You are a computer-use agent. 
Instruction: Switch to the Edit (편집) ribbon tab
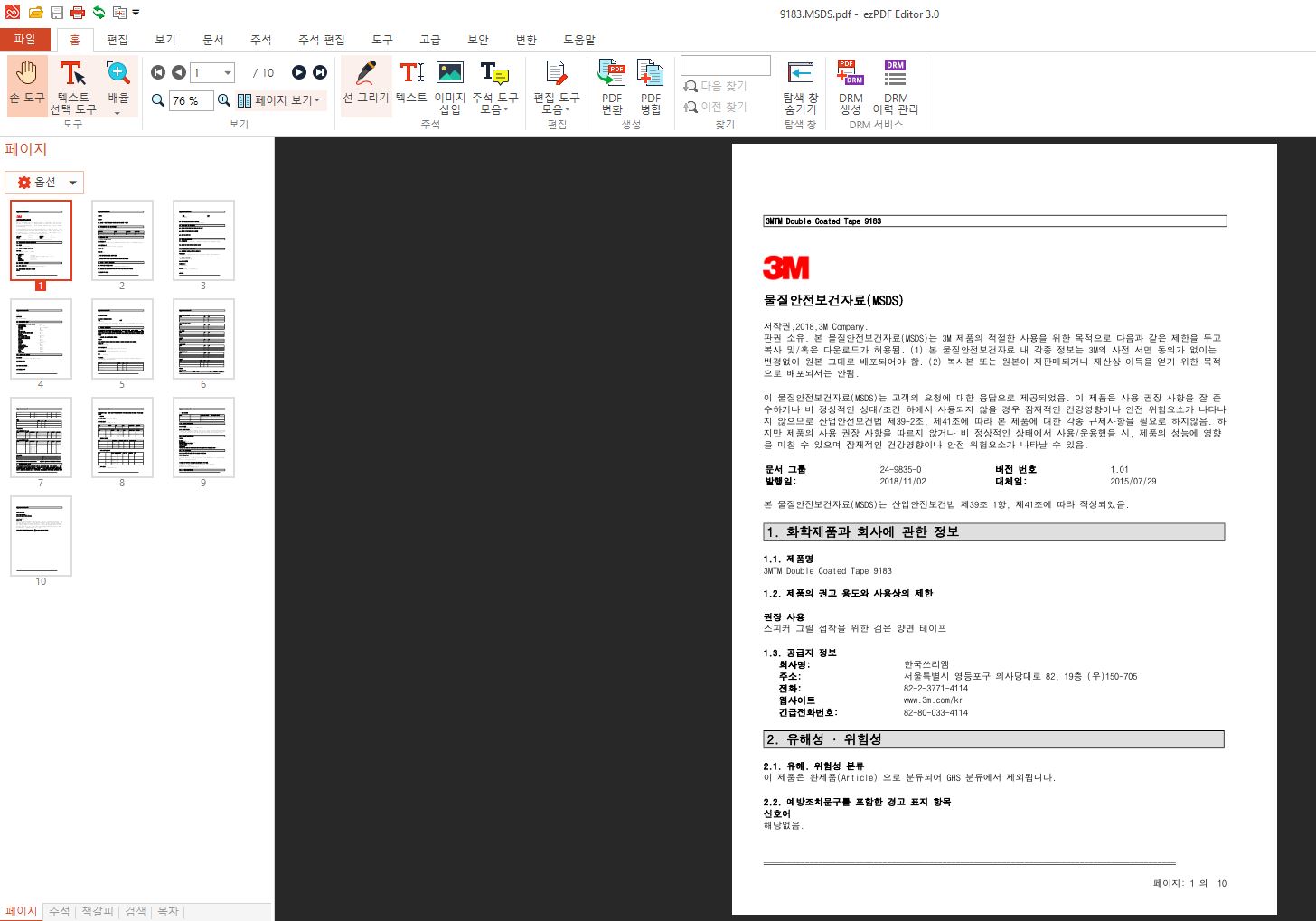point(117,40)
